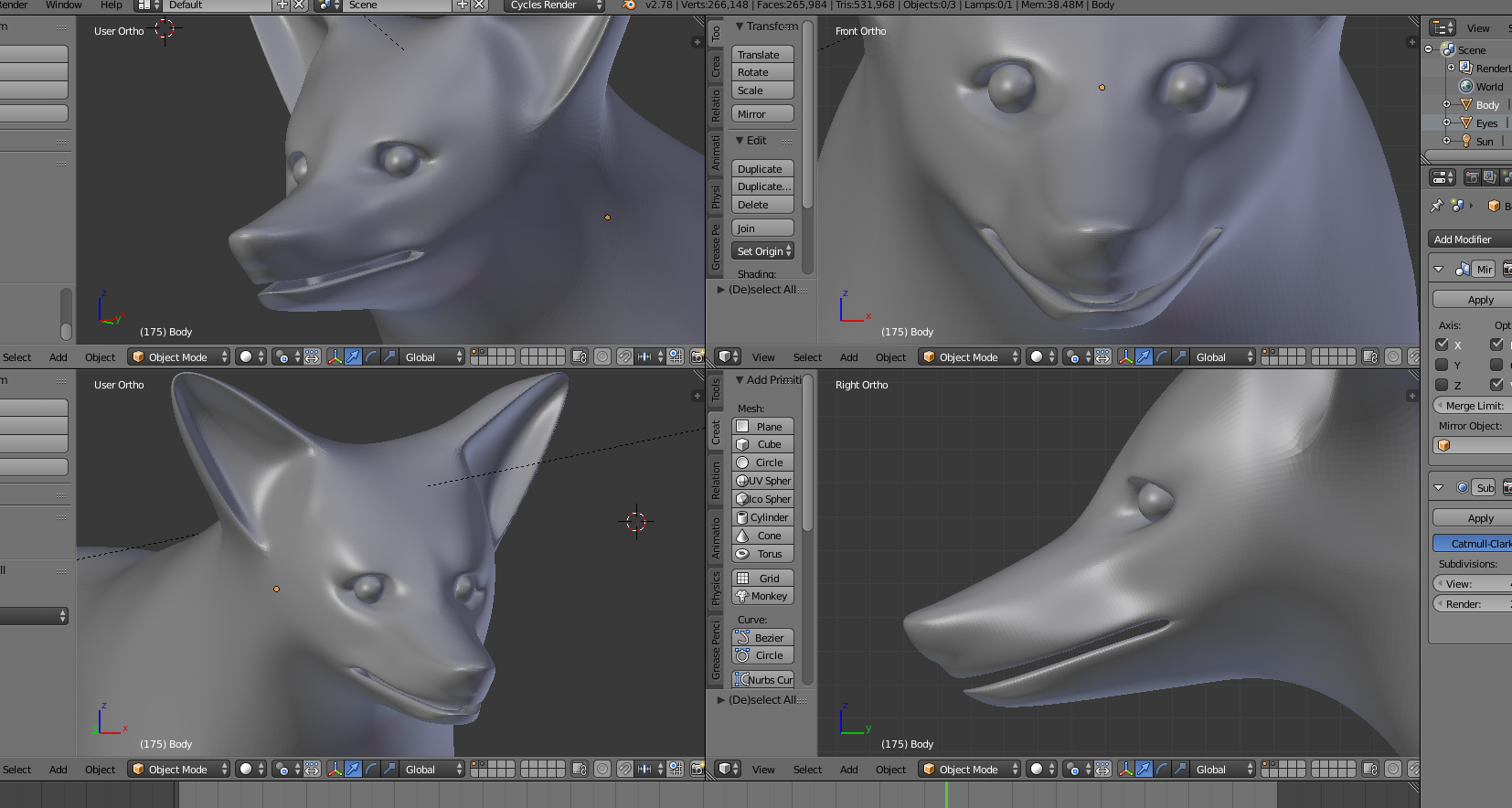1512x808 pixels.
Task: Click the pin icon in the properties panel
Action: (x=1436, y=206)
